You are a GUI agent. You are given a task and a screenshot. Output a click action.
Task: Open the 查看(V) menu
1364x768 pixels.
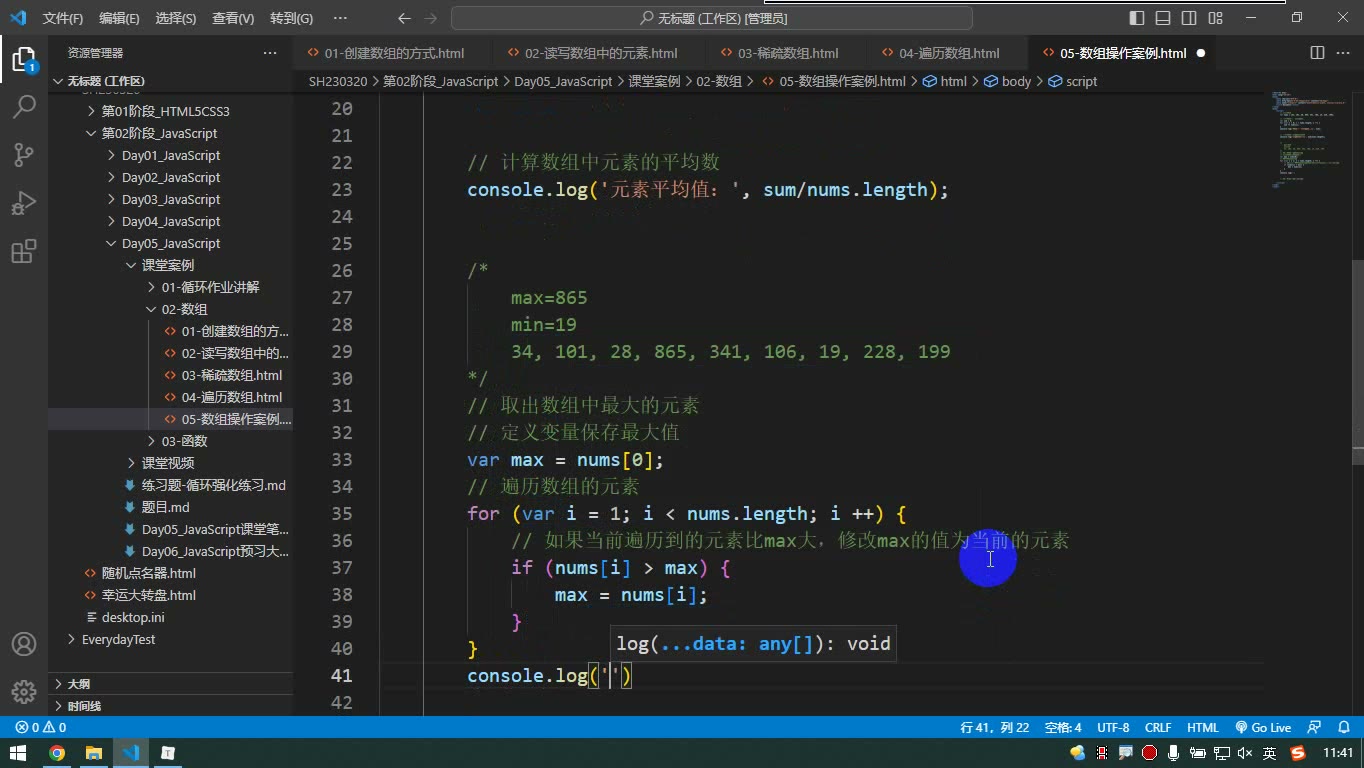coord(233,18)
